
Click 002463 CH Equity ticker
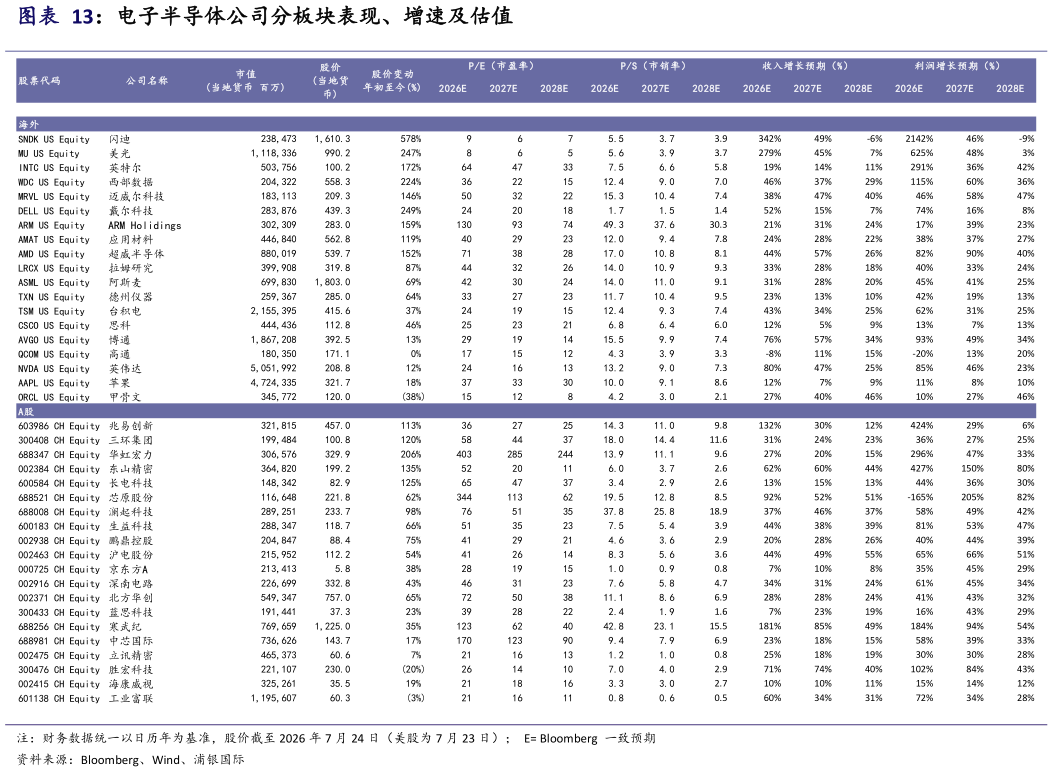[x=59, y=555]
